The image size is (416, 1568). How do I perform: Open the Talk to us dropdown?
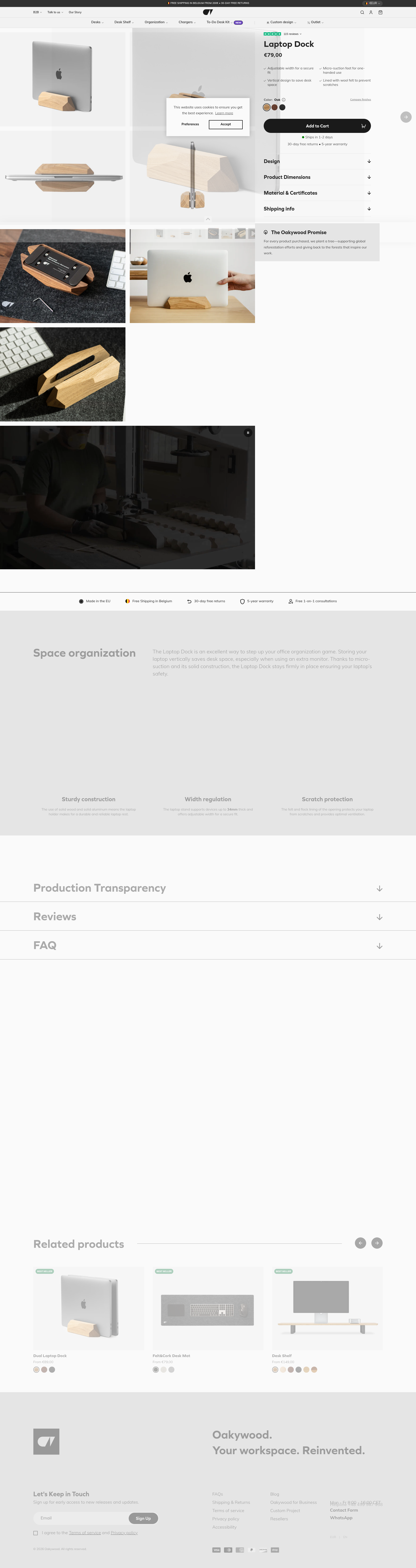55,12
